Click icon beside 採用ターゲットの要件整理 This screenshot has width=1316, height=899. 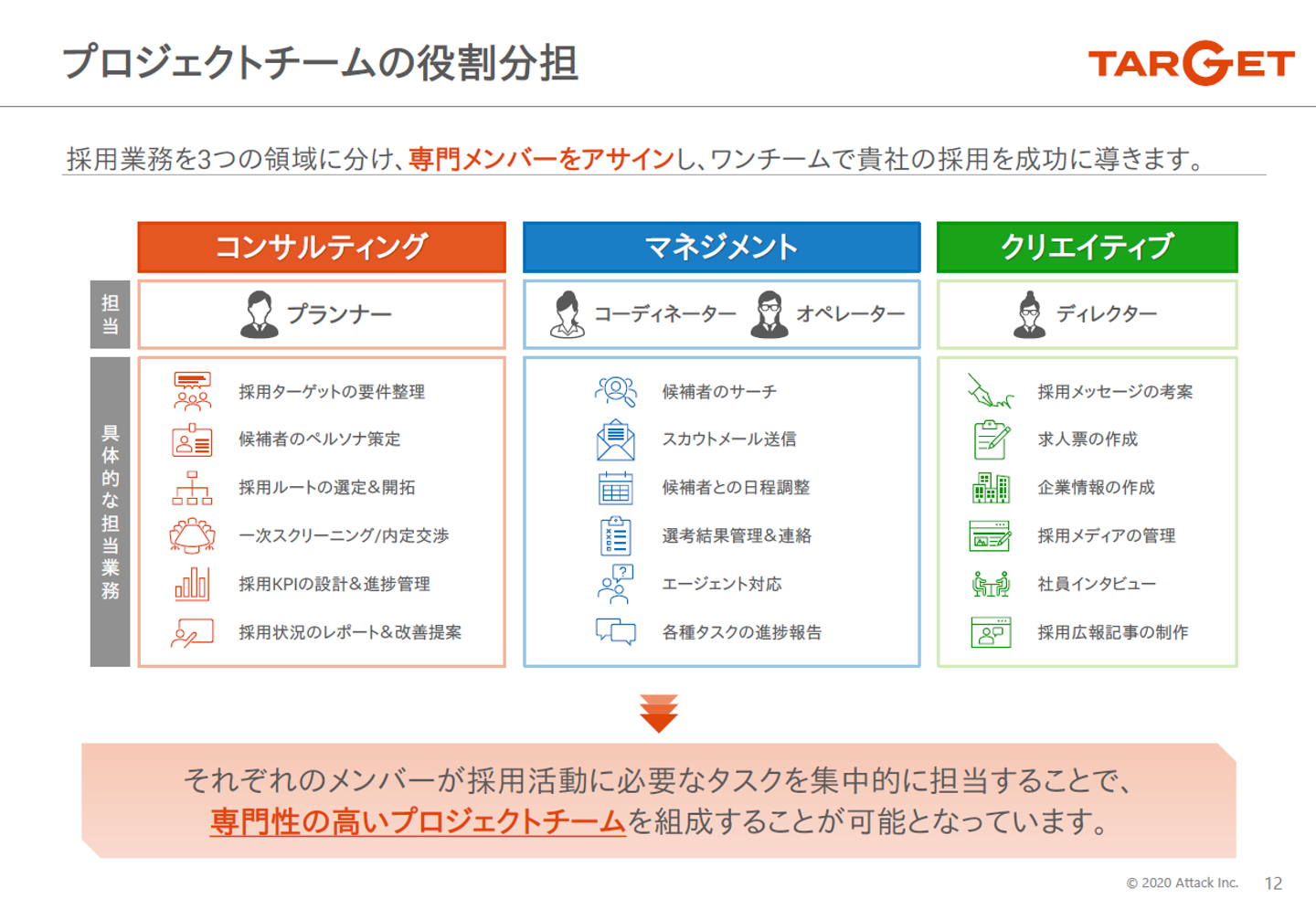[192, 391]
